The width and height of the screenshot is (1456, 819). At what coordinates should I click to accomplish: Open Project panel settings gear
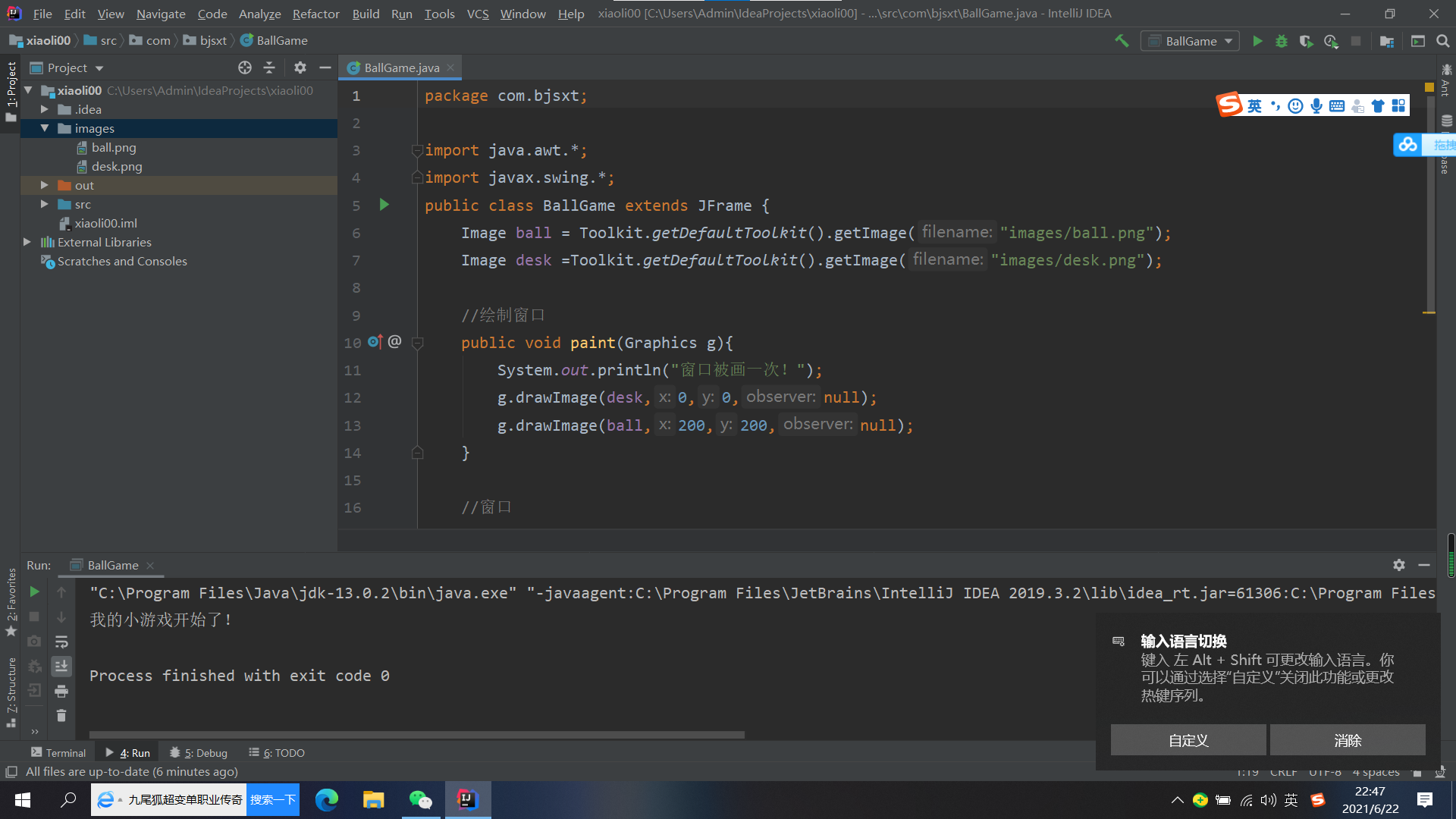(x=300, y=67)
